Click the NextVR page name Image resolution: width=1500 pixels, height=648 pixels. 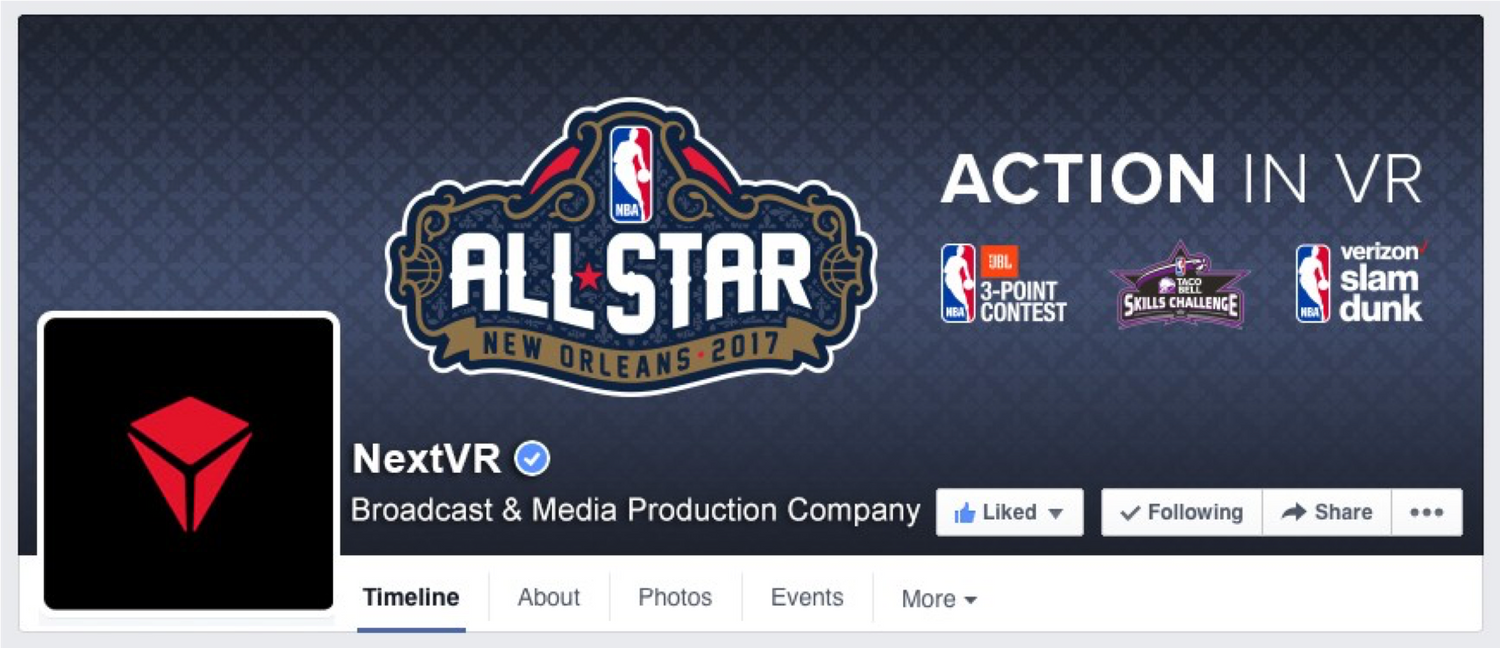427,459
